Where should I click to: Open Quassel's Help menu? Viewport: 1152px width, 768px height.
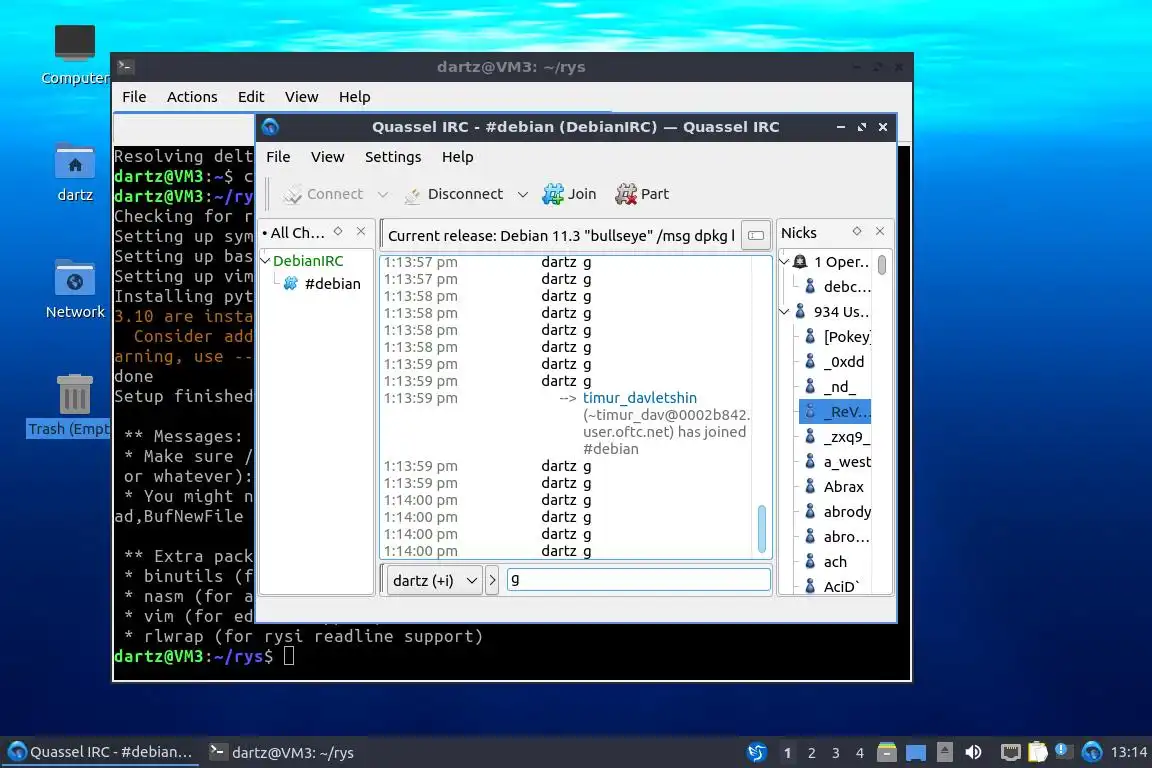pyautogui.click(x=457, y=157)
